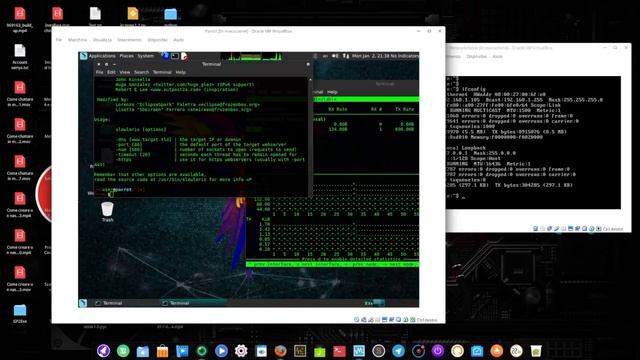Open the purple arrow app in dock
640x360 pixels.
tap(103, 351)
